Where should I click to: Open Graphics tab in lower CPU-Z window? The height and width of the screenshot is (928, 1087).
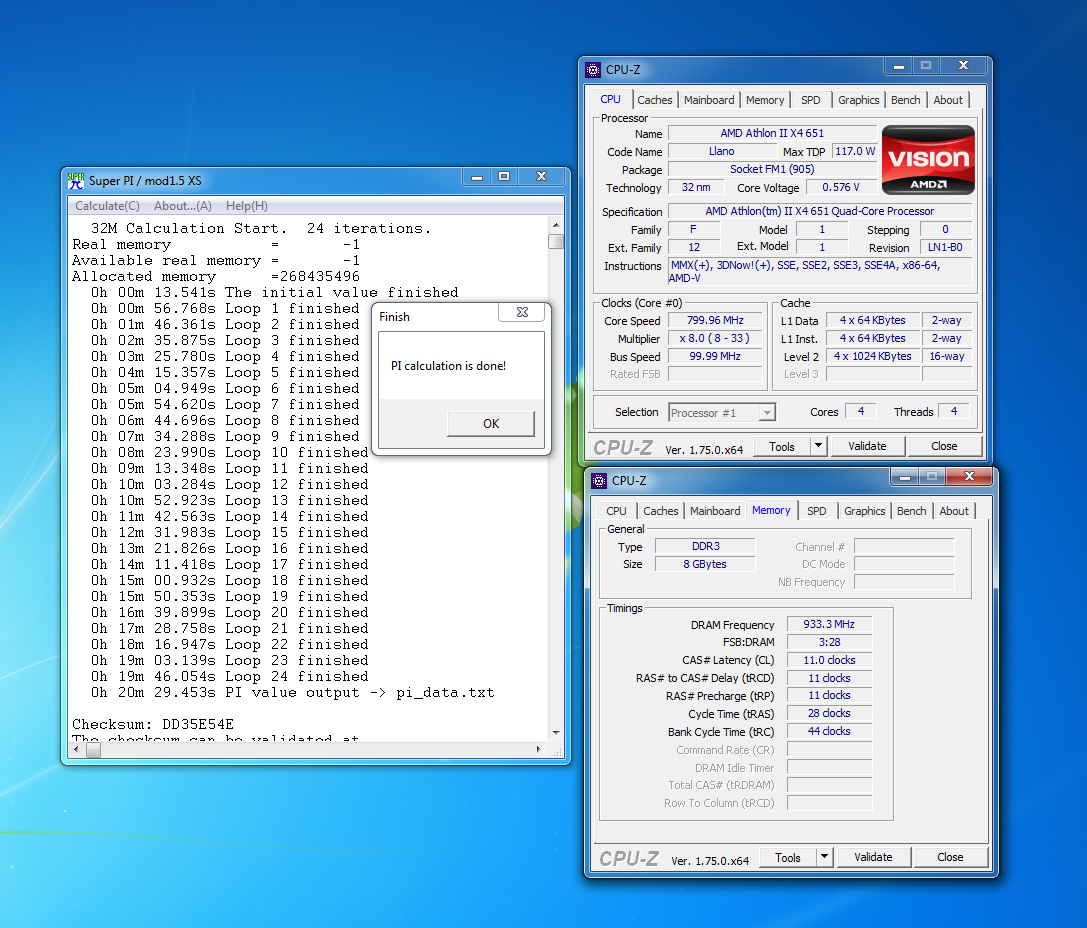tap(864, 511)
